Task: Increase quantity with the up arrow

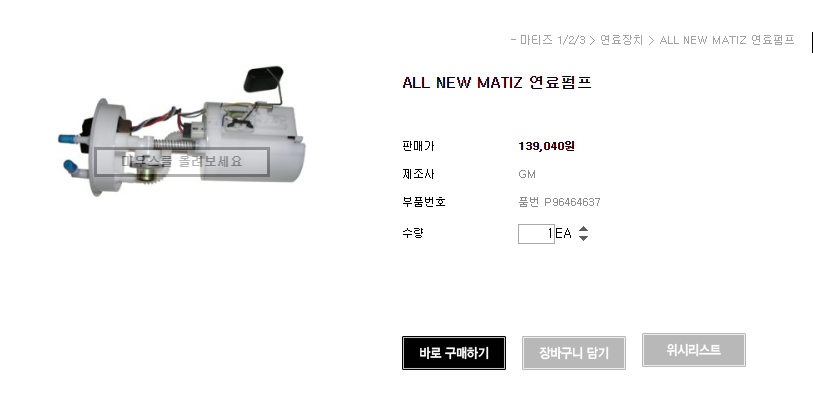Action: pyautogui.click(x=583, y=229)
